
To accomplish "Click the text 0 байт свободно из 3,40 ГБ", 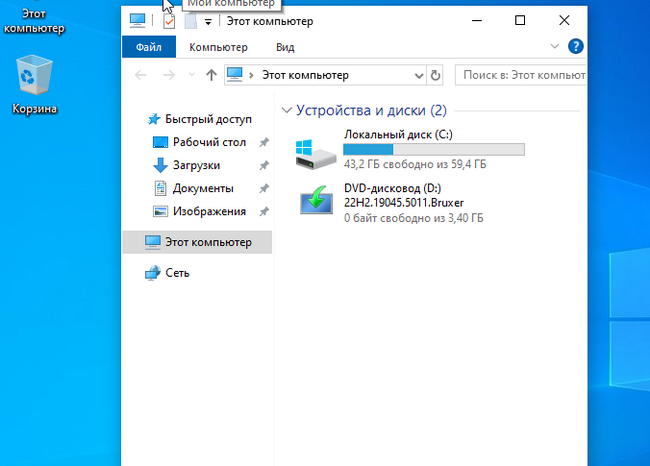I will [414, 218].
